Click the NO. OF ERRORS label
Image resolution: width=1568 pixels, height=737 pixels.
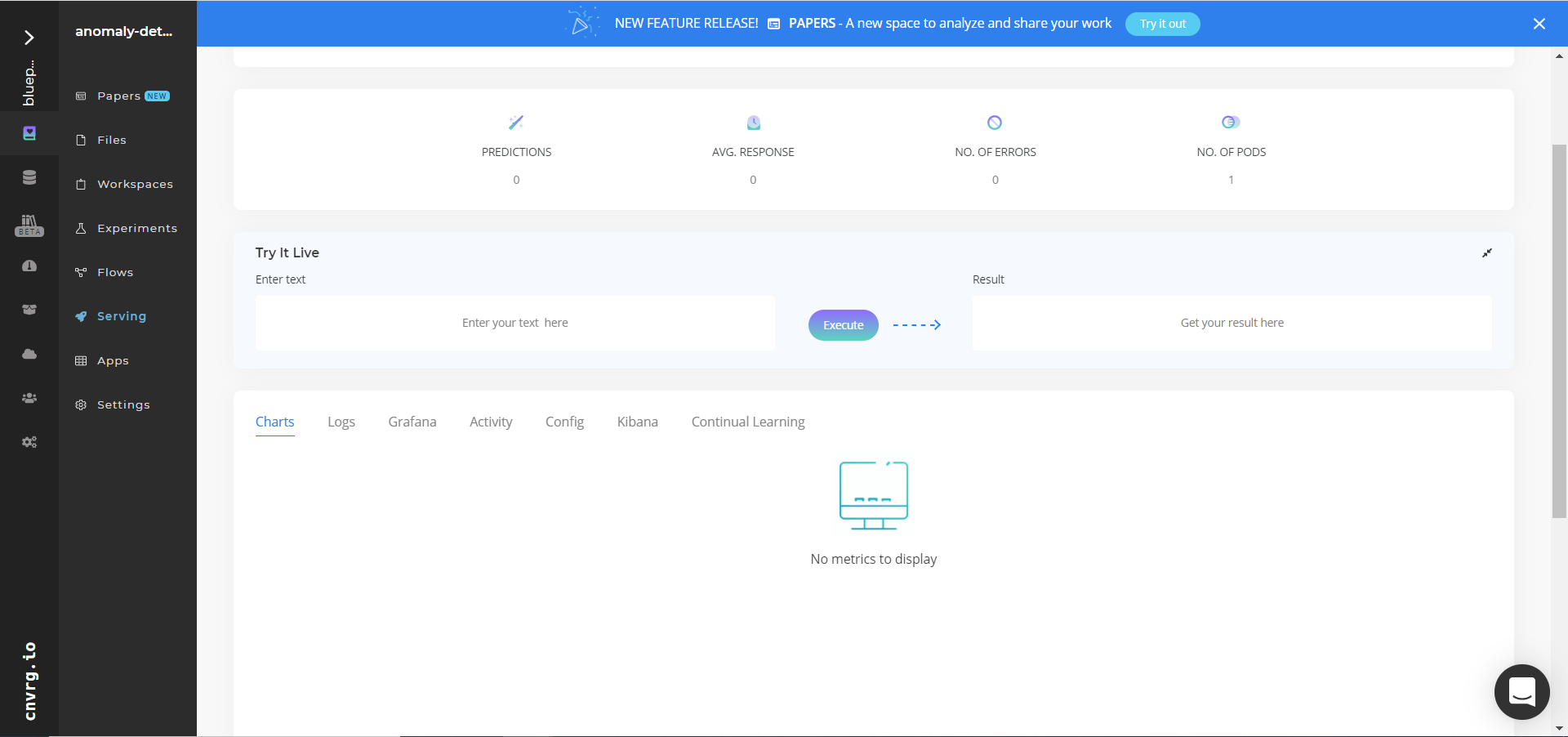(996, 152)
